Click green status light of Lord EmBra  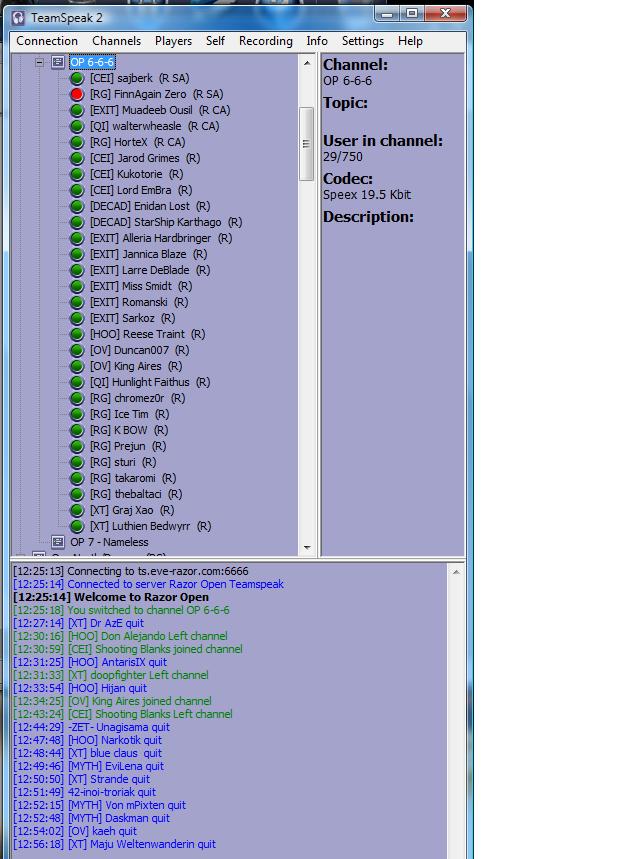point(77,190)
